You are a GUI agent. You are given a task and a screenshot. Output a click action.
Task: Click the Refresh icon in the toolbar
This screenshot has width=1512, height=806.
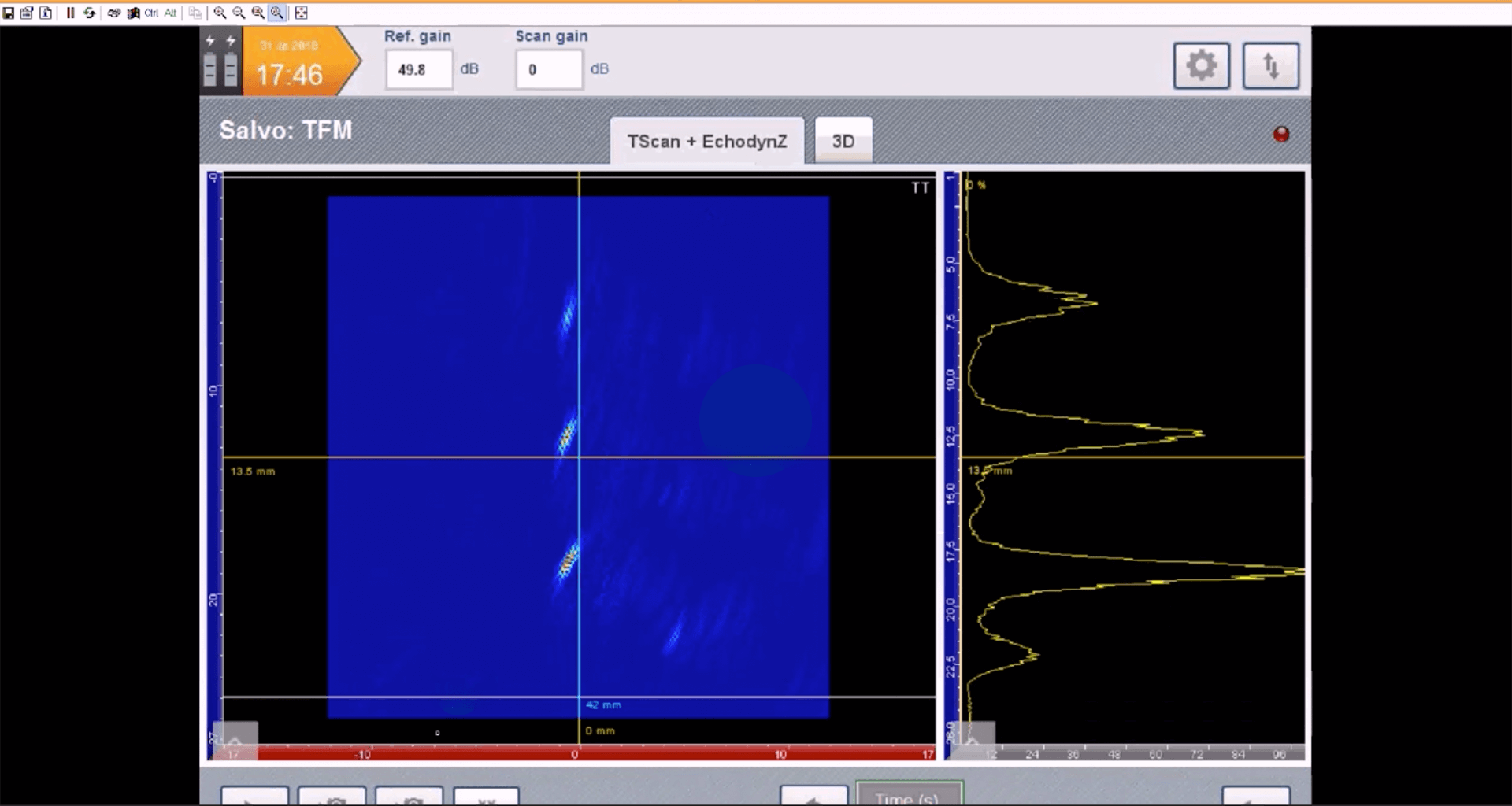click(x=89, y=13)
